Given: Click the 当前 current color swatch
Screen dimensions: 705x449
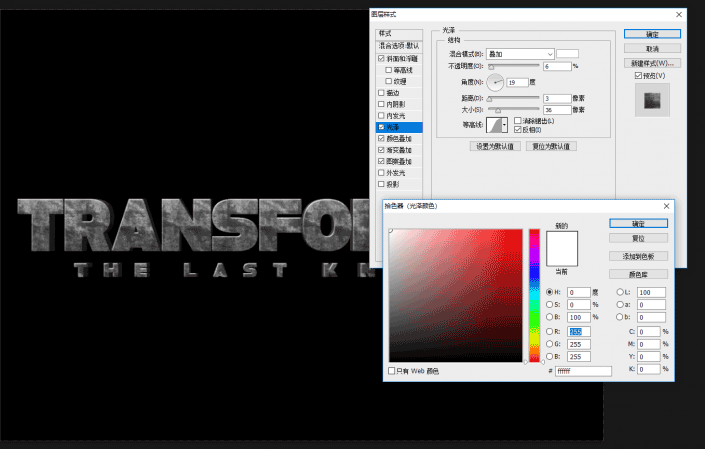Looking at the screenshot, I should point(562,257).
